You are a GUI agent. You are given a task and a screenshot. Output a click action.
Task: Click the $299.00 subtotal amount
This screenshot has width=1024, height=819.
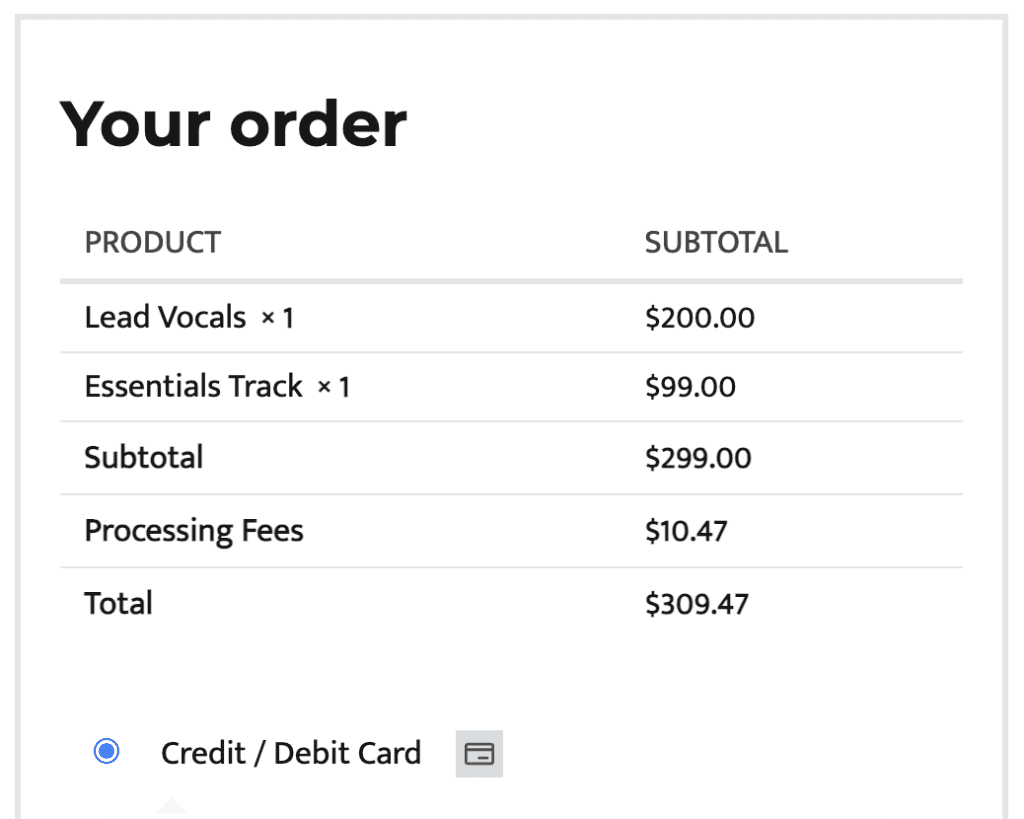coord(698,458)
